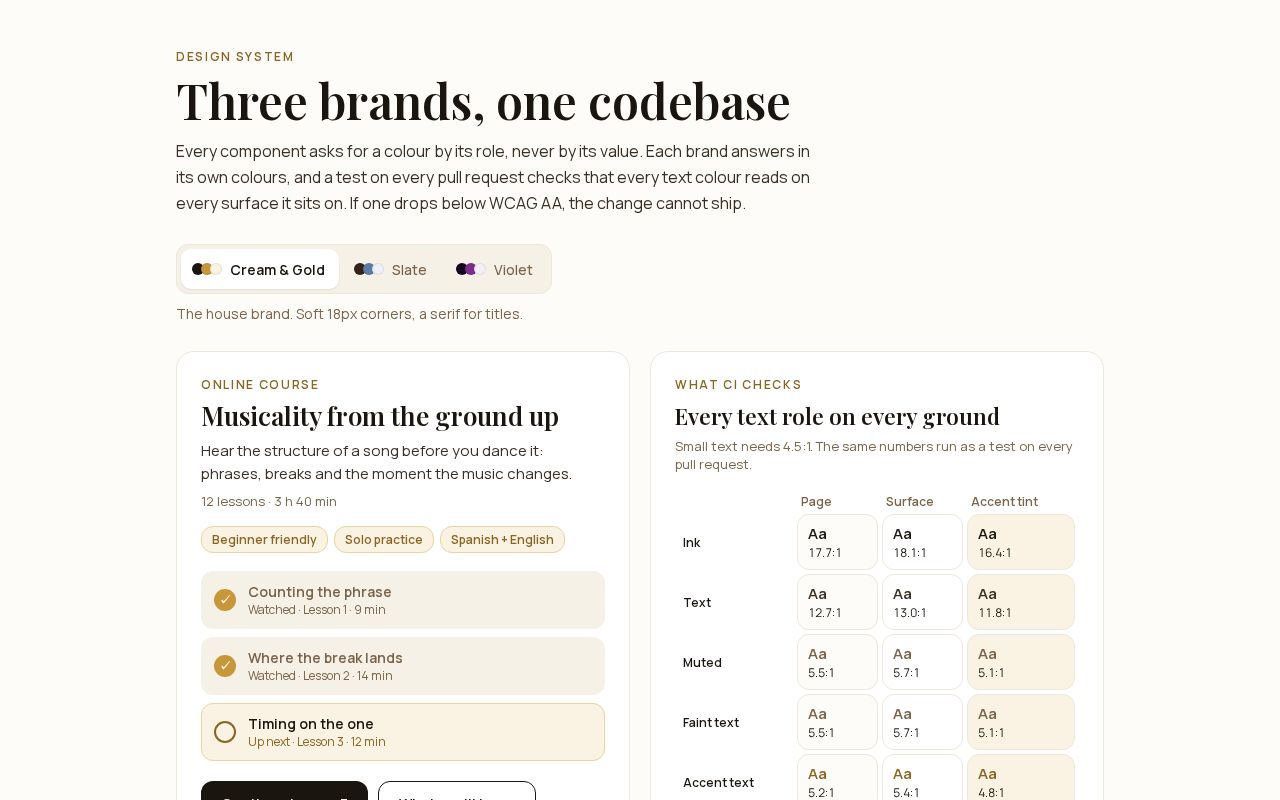Screen dimensions: 1280x800
Task: Click the Muted row label
Action: (702, 662)
